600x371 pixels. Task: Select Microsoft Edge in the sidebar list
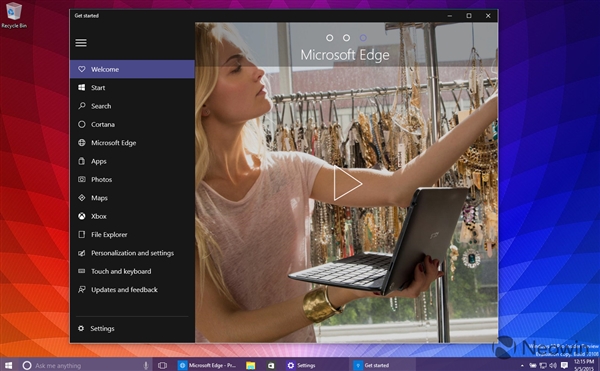pyautogui.click(x=132, y=143)
